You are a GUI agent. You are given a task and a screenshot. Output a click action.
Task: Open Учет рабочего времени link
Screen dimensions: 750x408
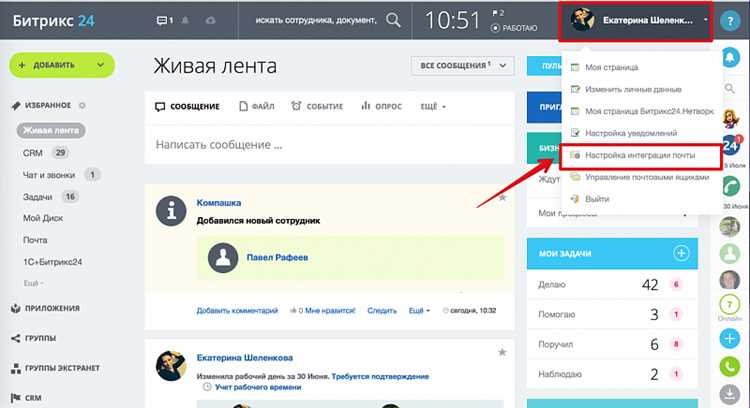point(258,387)
